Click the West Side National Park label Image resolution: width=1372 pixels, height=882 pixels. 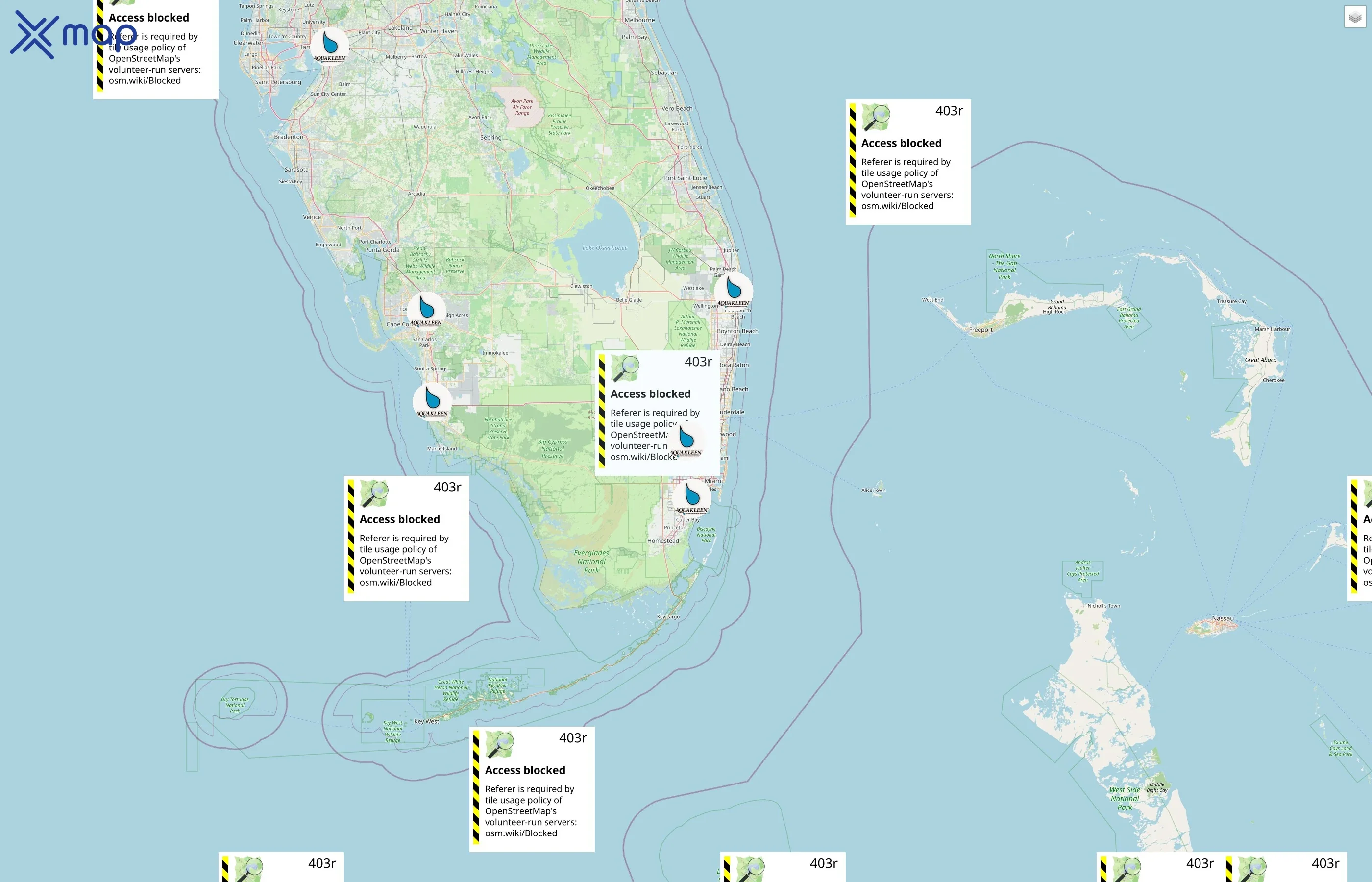click(1125, 799)
